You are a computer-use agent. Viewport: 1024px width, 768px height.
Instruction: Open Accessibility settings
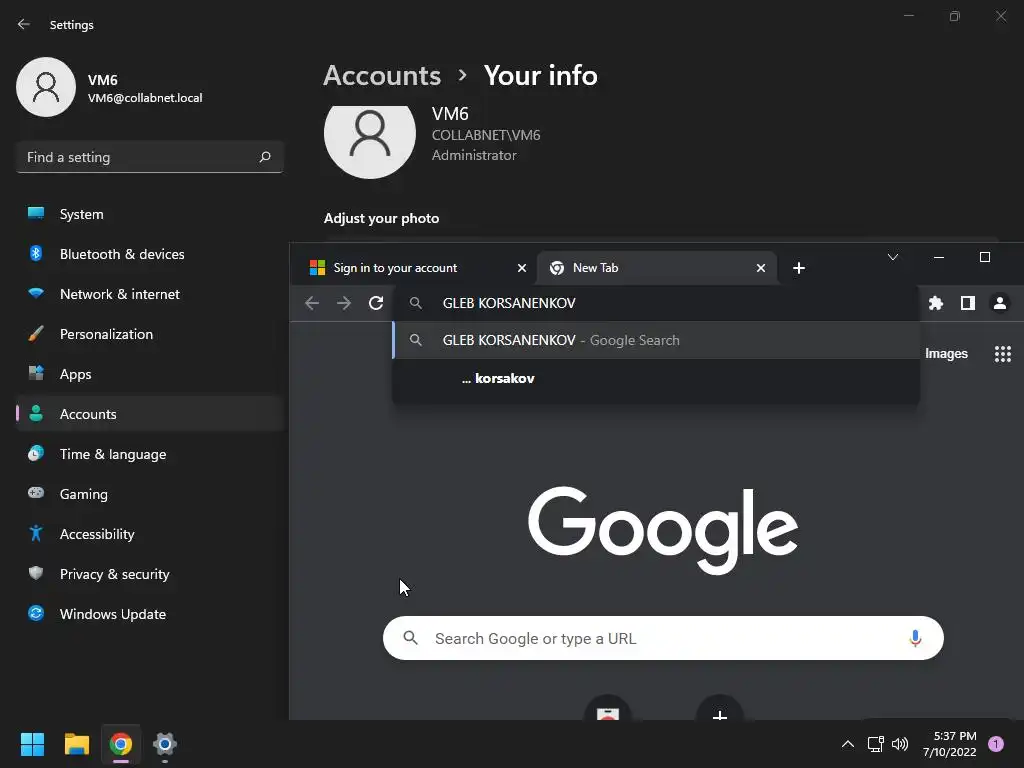click(150, 534)
